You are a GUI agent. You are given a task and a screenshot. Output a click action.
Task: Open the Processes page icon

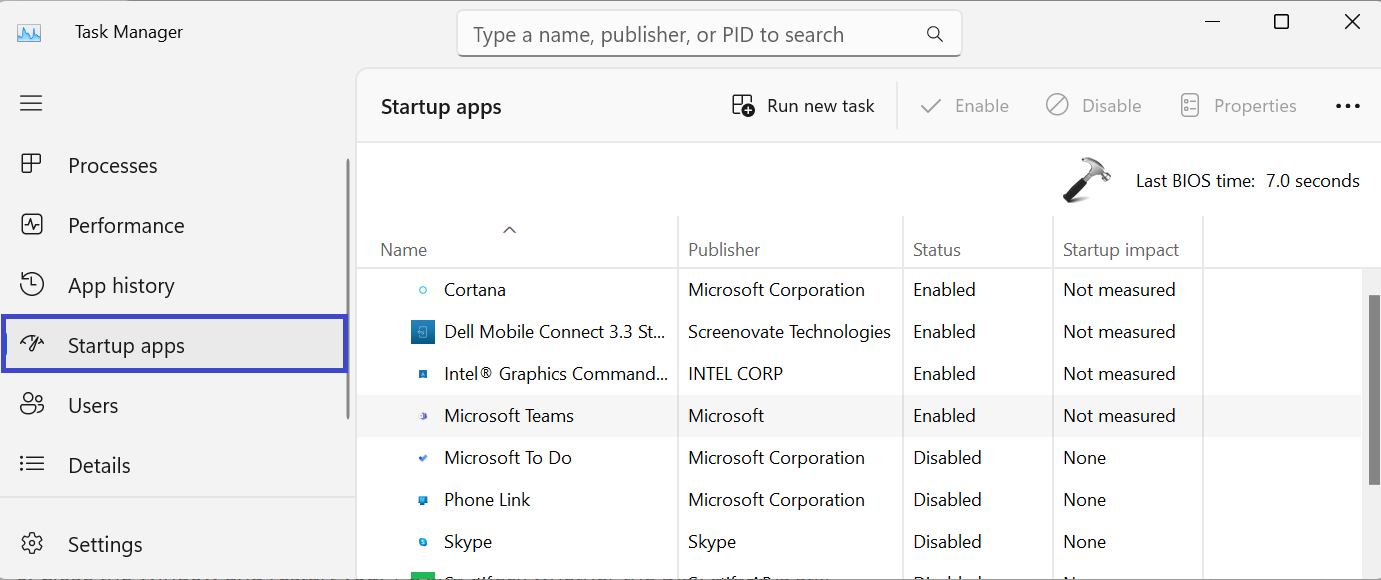click(31, 165)
